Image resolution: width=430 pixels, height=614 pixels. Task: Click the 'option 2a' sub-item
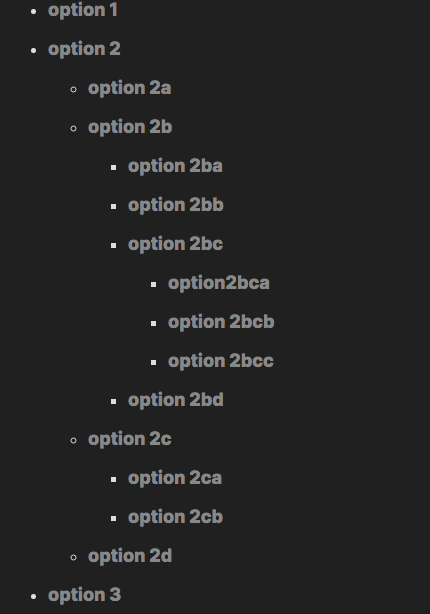130,88
